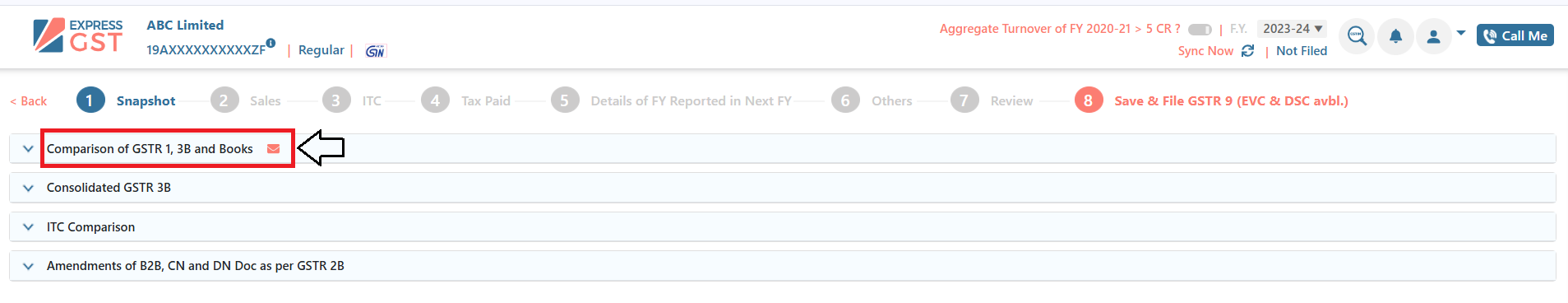
Task: Click the sync refresh icon
Action: 1247,51
